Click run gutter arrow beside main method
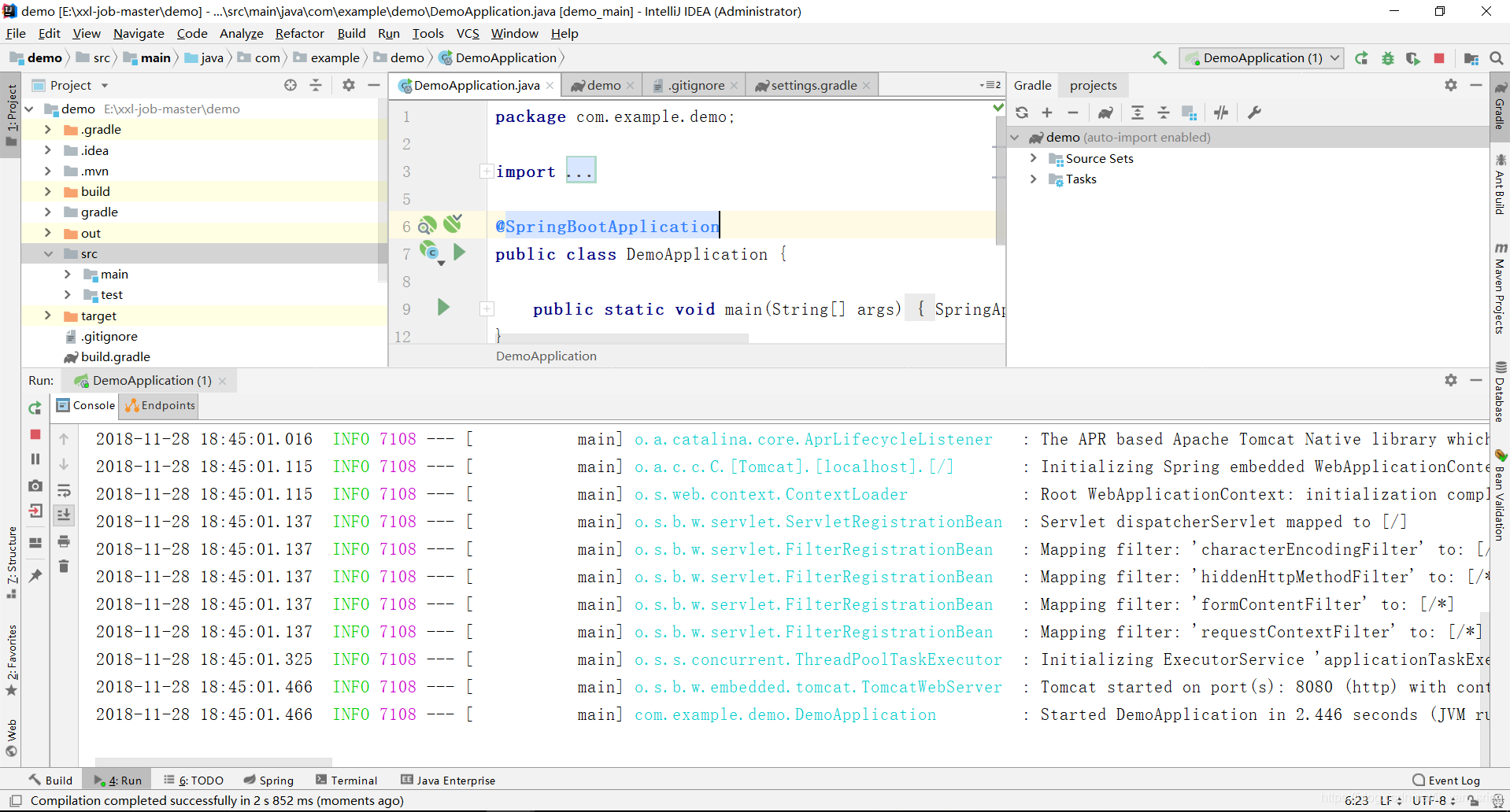Viewport: 1510px width, 812px height. pos(443,308)
